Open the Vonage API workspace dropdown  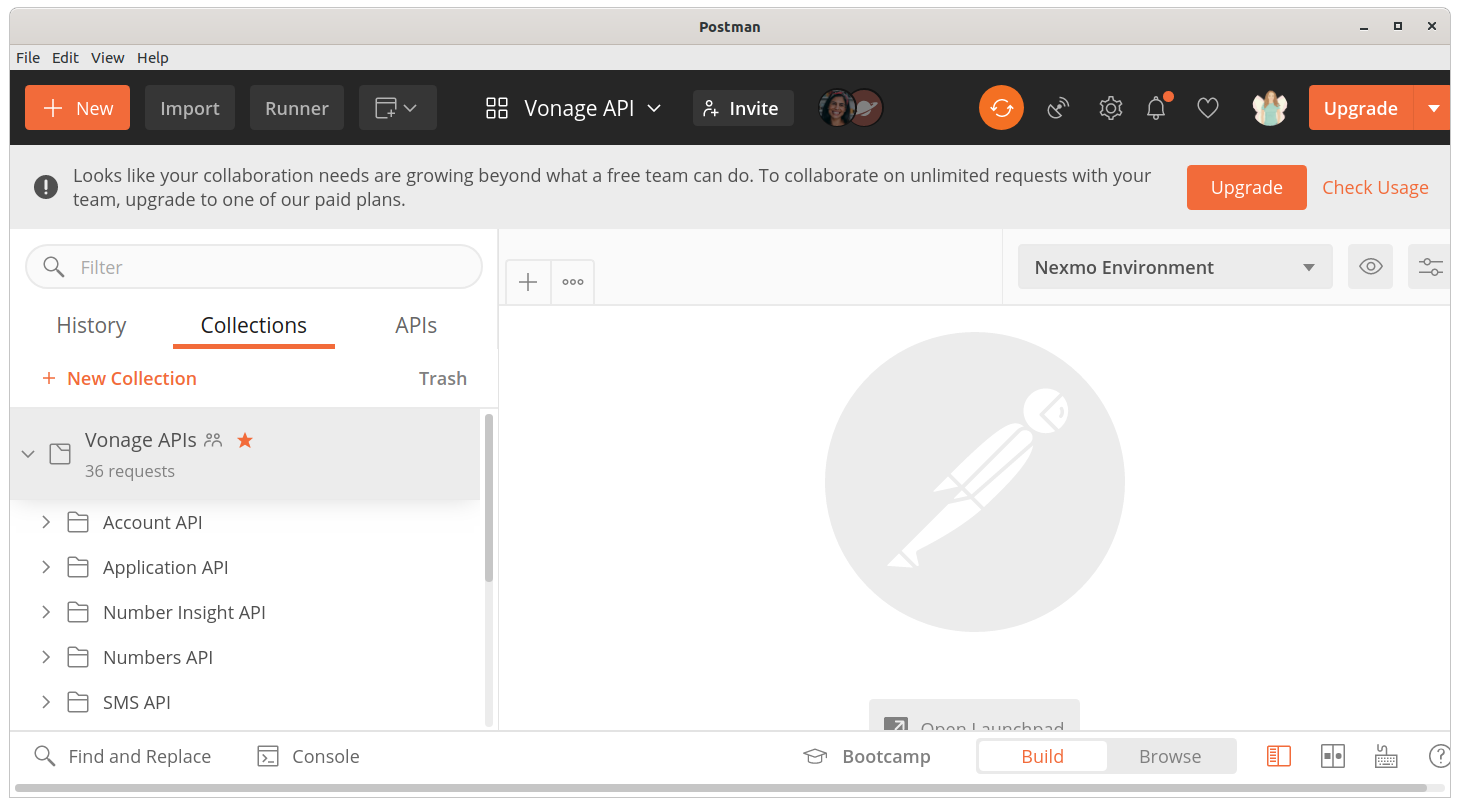click(574, 108)
